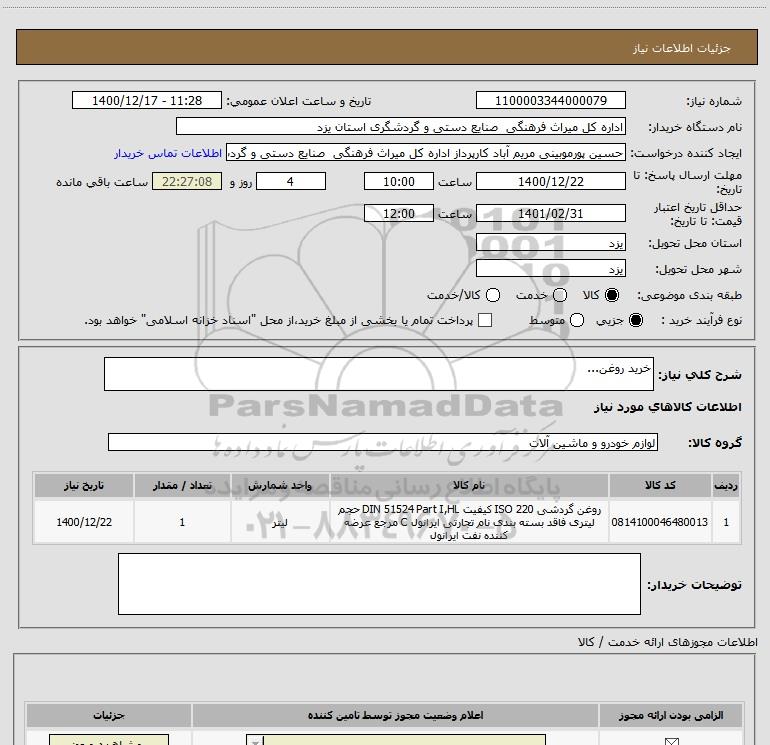Click the نام کالا column header

(x=469, y=485)
